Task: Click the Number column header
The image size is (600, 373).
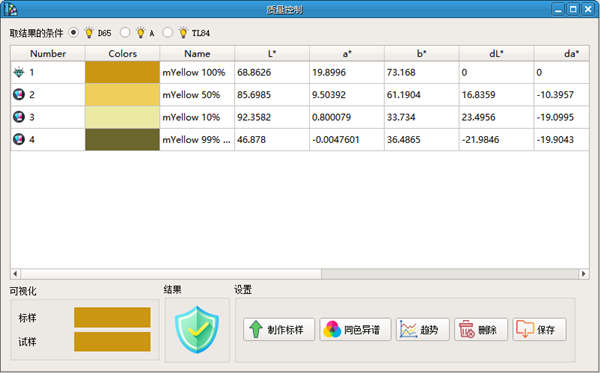Action: point(48,54)
